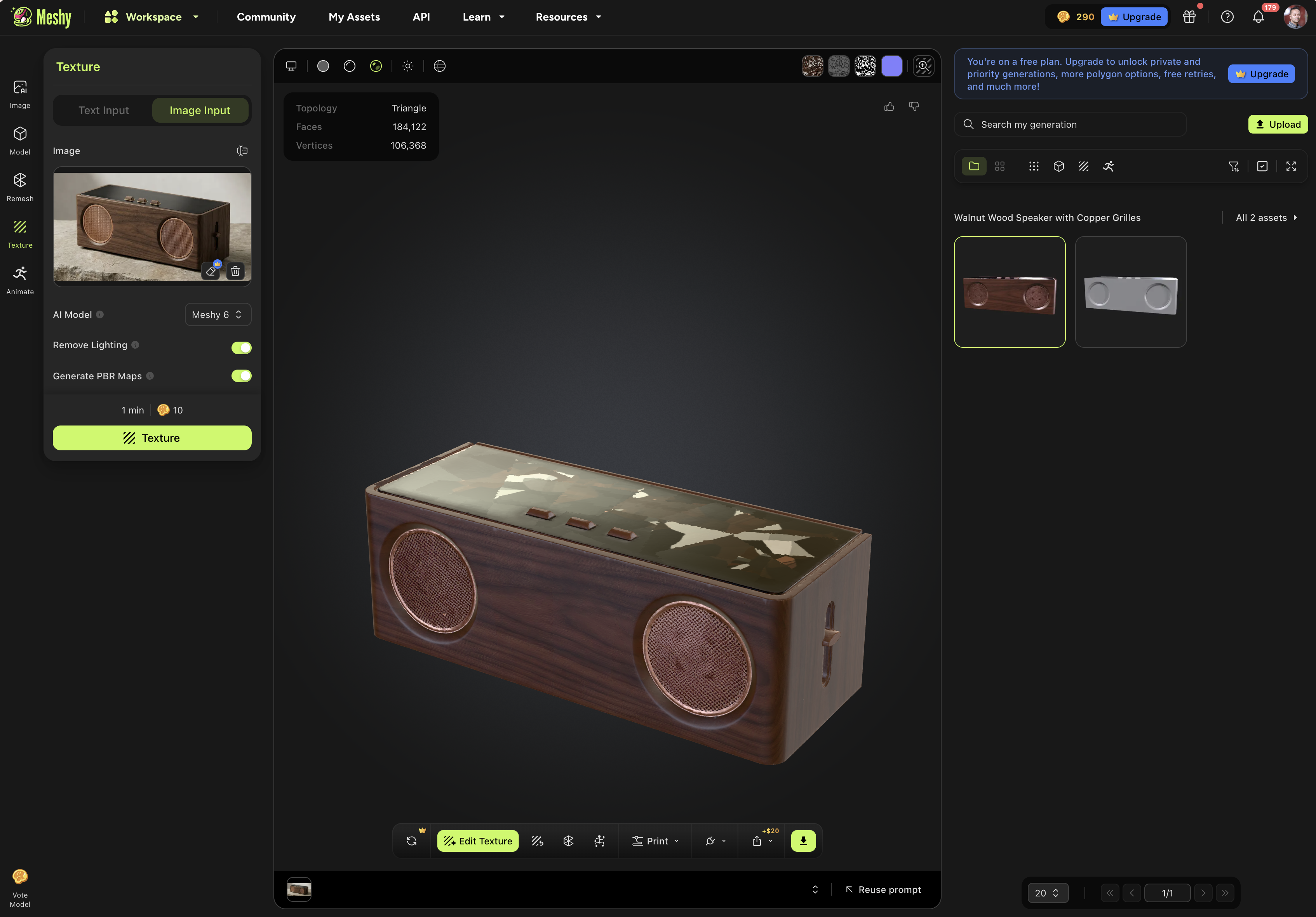The image size is (1316, 917).
Task: Open the notifications bell
Action: click(x=1258, y=17)
